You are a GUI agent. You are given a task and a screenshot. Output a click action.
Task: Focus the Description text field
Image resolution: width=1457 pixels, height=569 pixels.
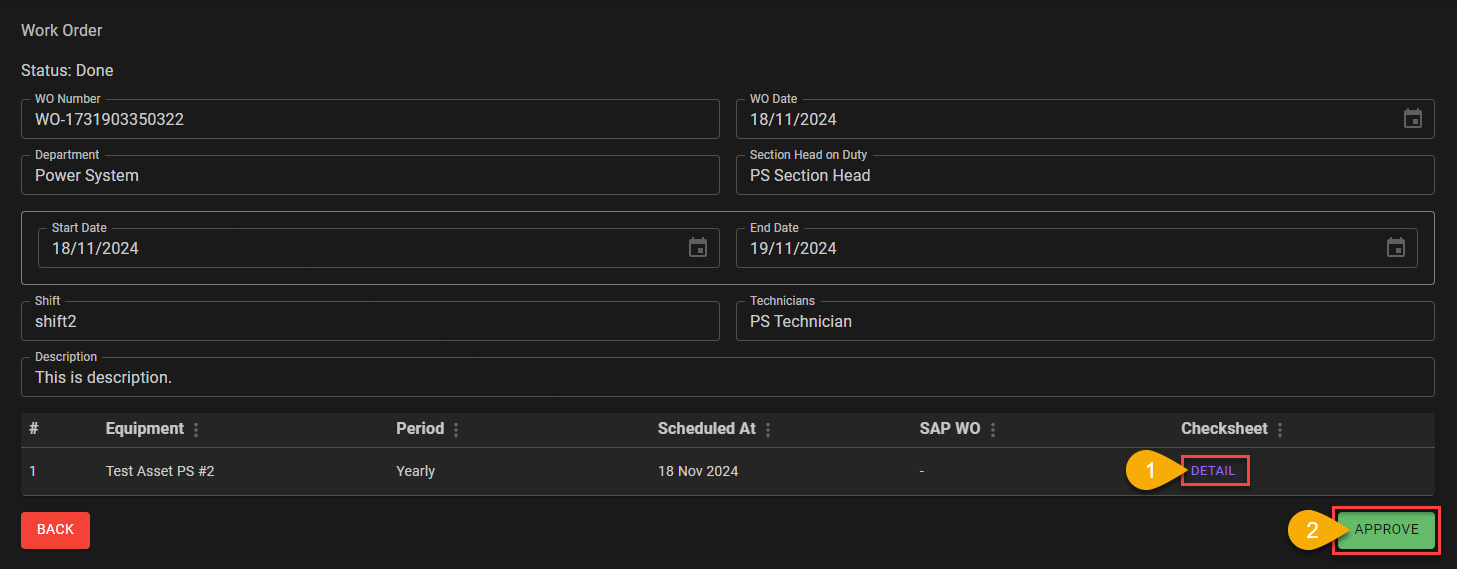pos(727,377)
